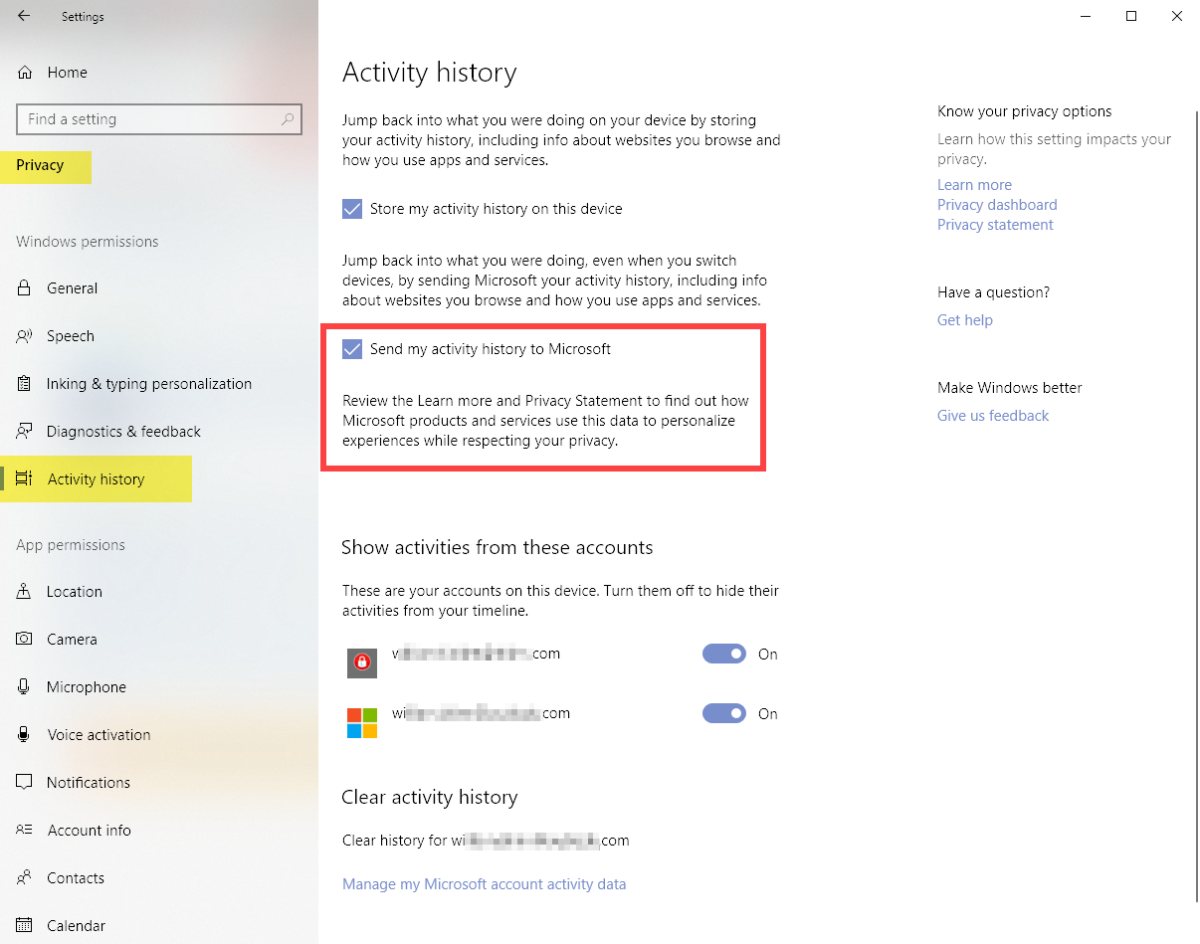This screenshot has height=944, width=1200.
Task: Click the Windows permissions section label
Action: 87,242
